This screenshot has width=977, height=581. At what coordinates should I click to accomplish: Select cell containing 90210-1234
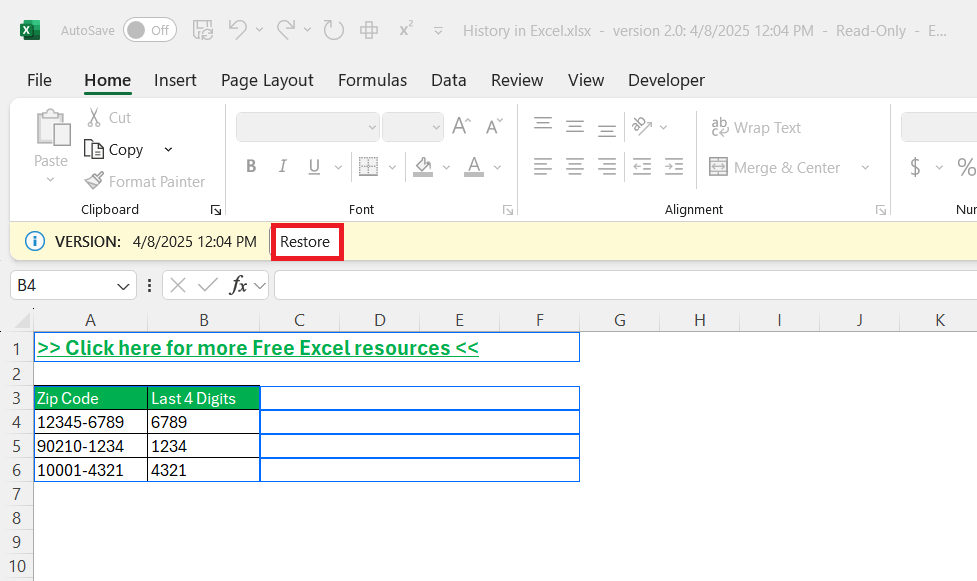point(90,446)
